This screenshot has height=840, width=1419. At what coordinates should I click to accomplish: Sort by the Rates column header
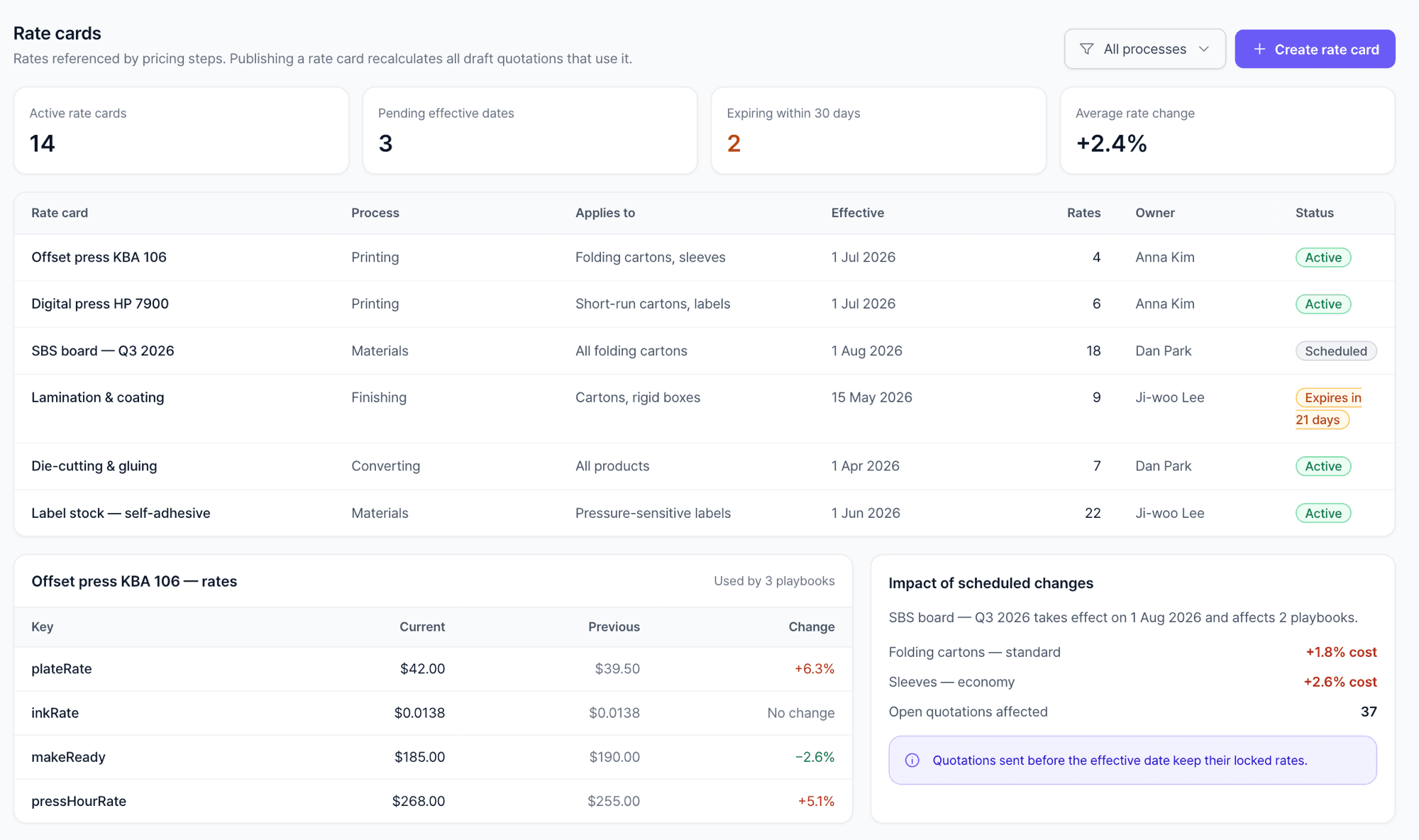tap(1083, 213)
